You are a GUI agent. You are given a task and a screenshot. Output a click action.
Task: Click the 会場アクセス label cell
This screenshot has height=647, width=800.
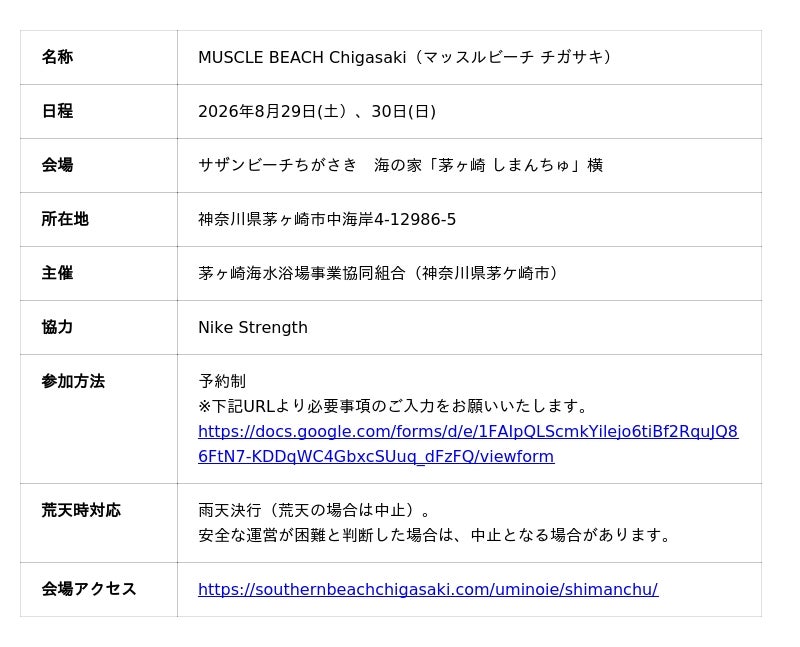[x=99, y=589]
